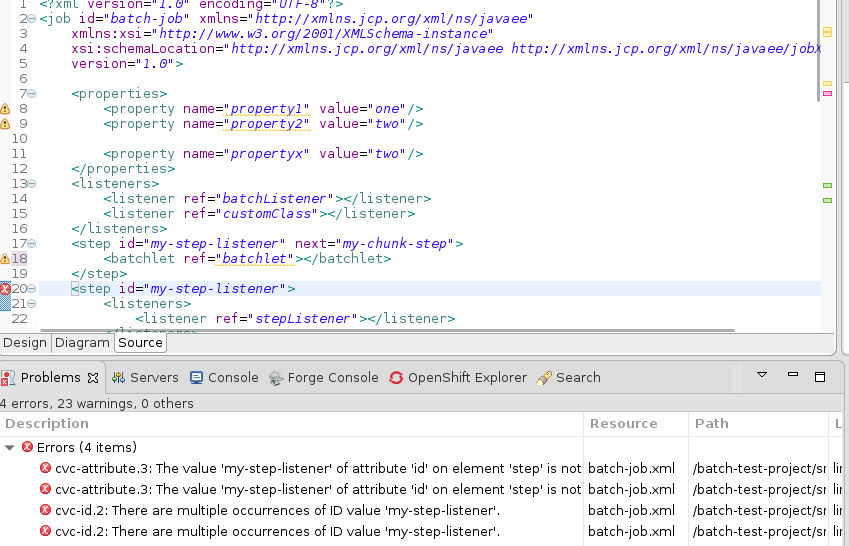849x546 pixels.
Task: Switch to the Diagram tab
Action: (x=82, y=343)
